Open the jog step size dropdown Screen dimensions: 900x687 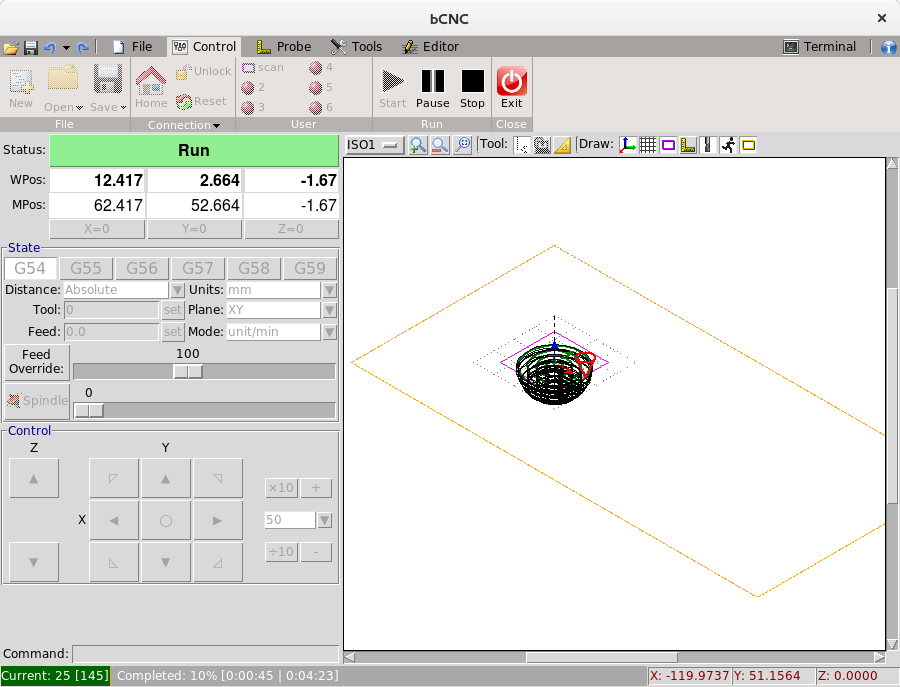(324, 520)
